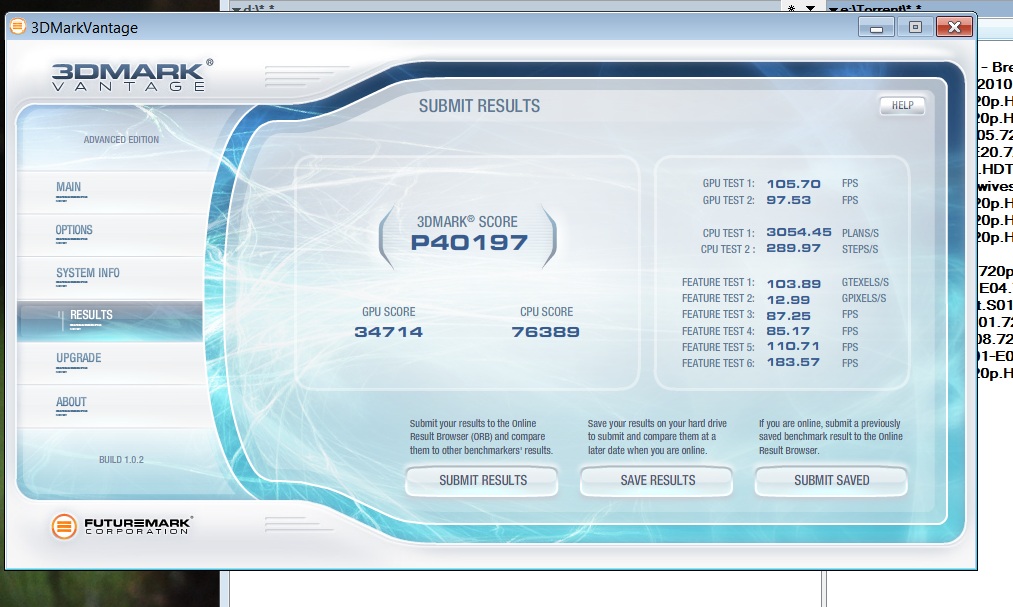Screen dimensions: 1013x607
Task: Click Feature Test 3 value 87.25
Action: click(788, 316)
